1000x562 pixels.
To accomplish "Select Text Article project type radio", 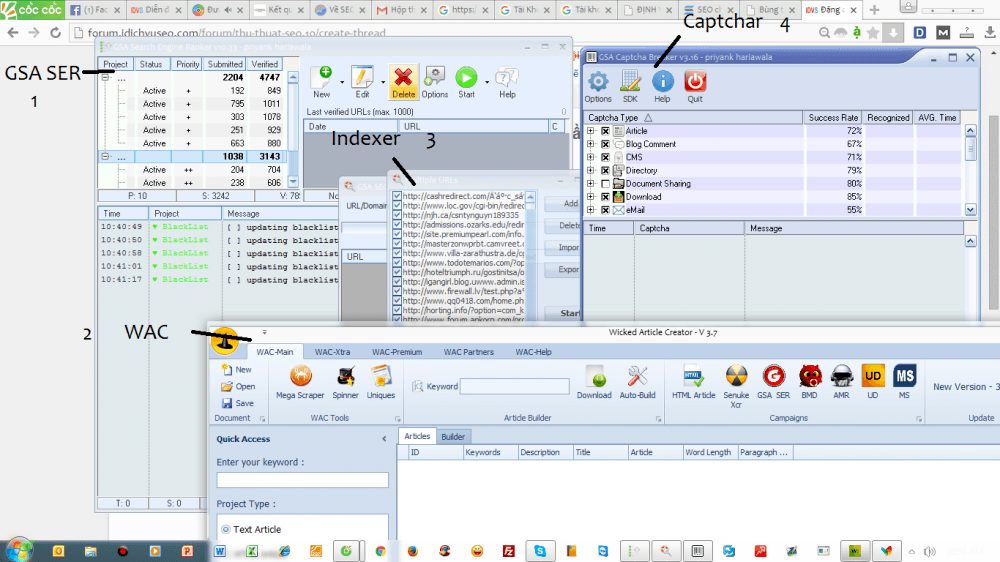I will (x=225, y=529).
